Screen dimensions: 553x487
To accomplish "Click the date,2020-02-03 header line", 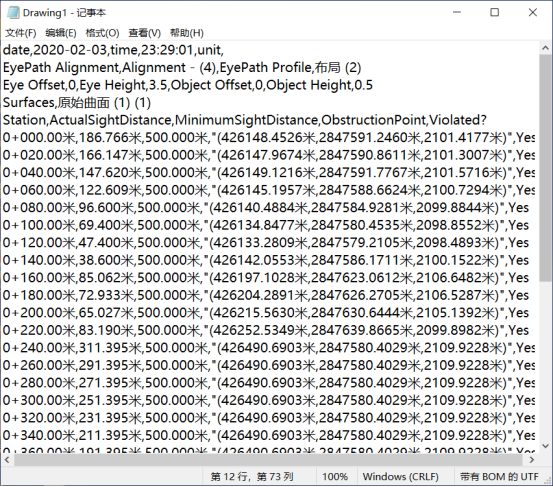I will [x=114, y=50].
